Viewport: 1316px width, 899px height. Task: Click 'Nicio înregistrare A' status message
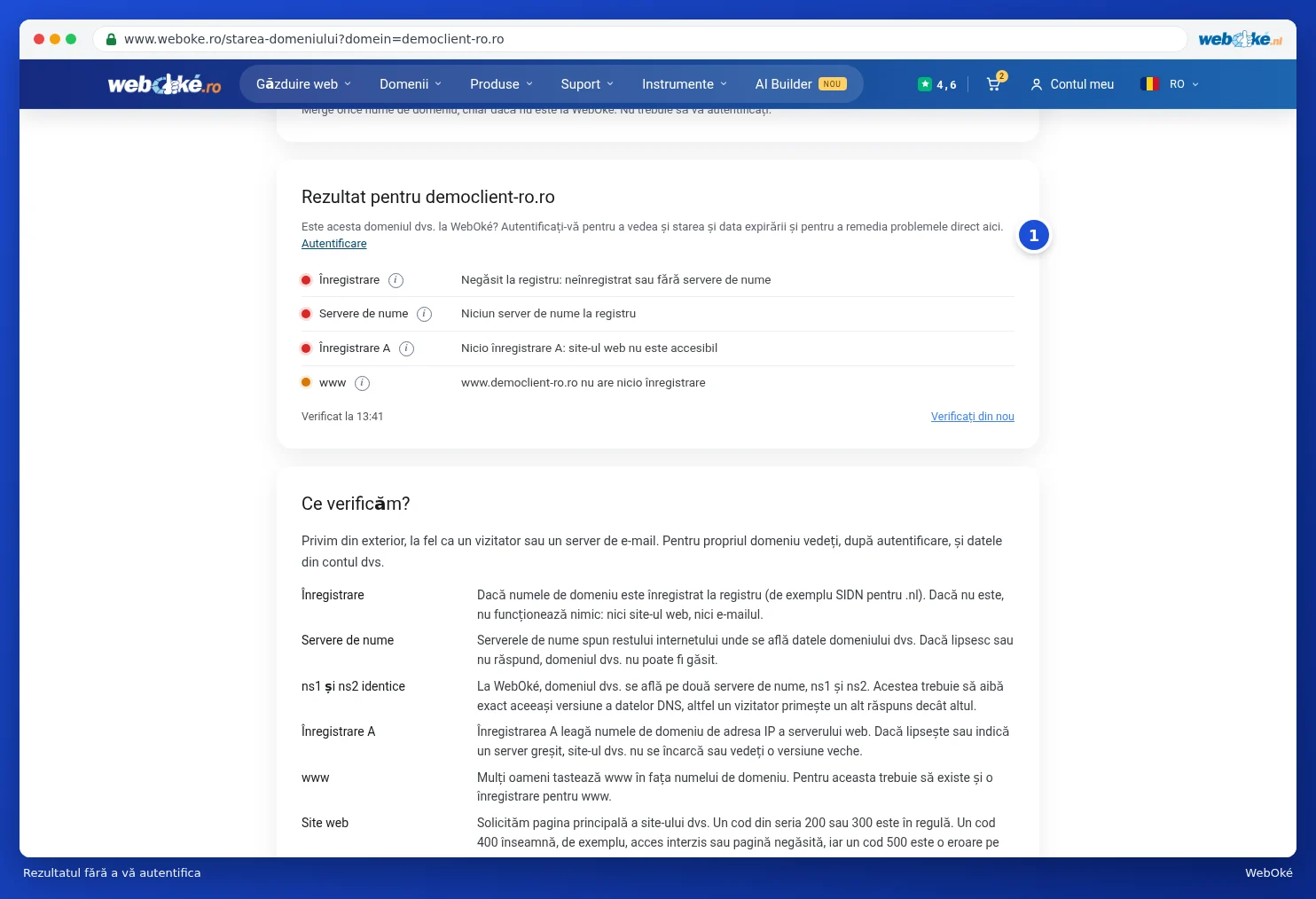click(x=589, y=348)
